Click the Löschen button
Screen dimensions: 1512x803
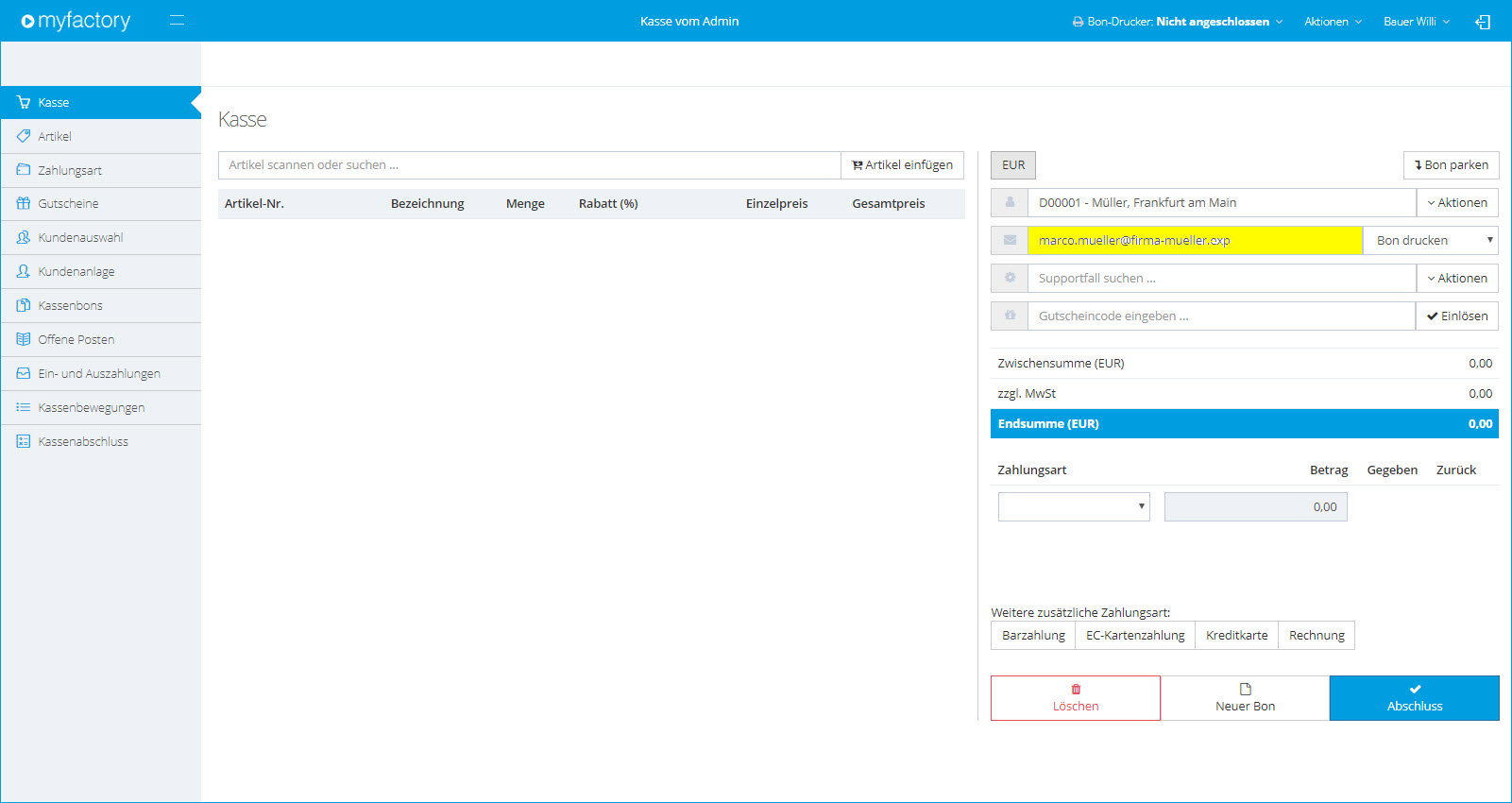coord(1076,698)
